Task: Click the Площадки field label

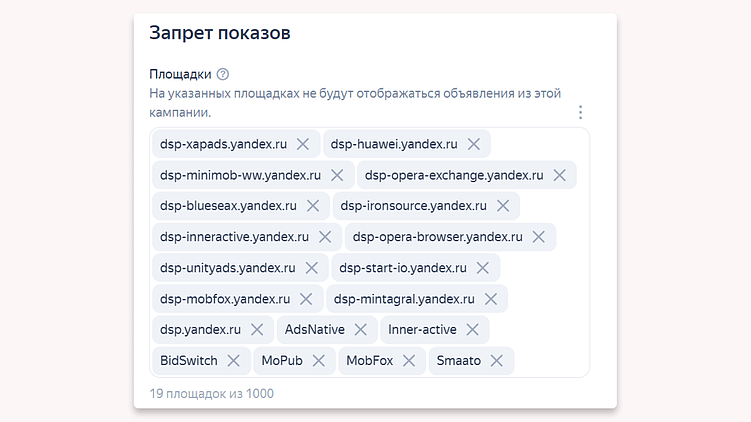Action: 180,74
